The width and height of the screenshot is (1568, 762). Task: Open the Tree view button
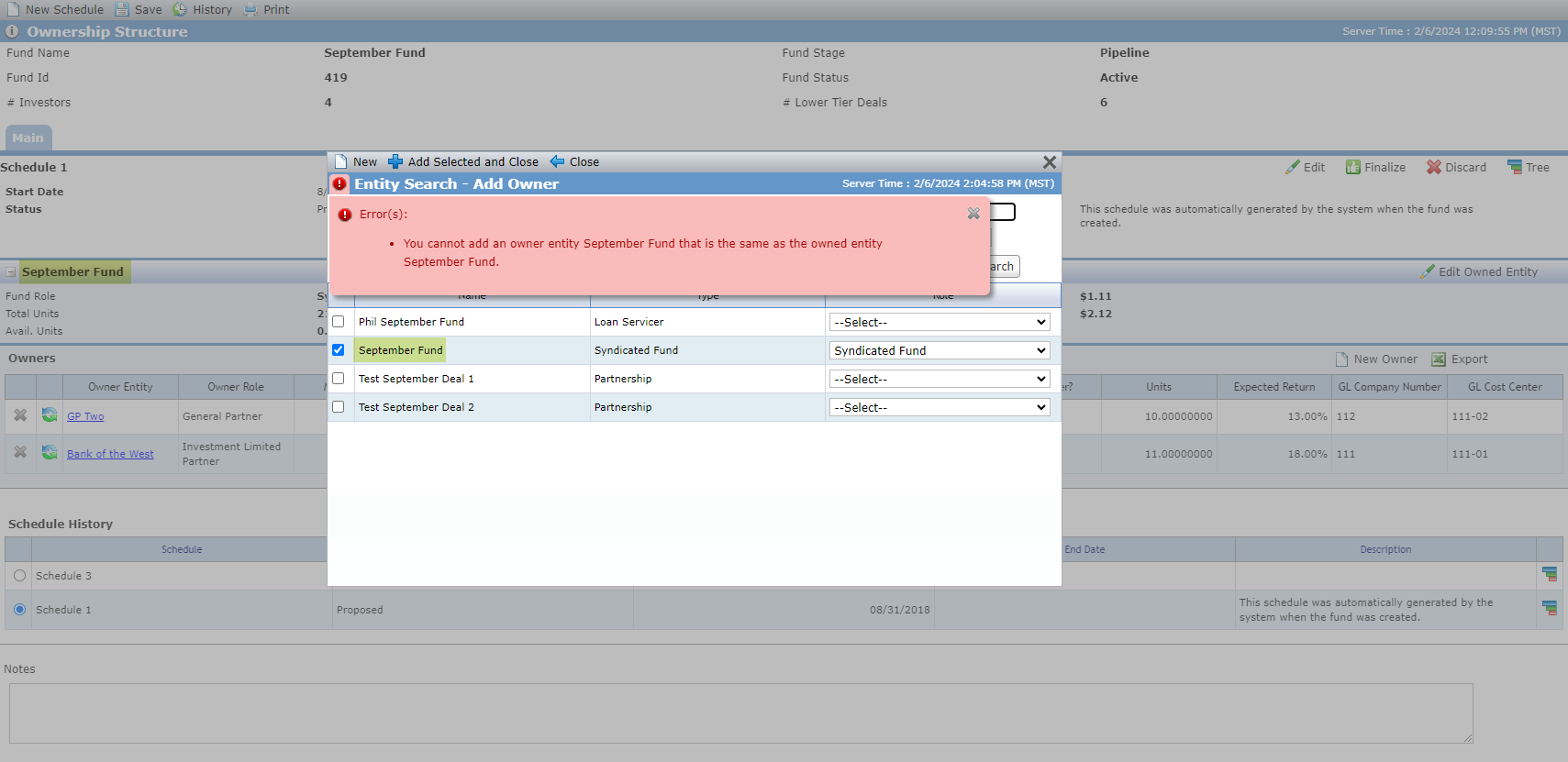tap(1528, 167)
